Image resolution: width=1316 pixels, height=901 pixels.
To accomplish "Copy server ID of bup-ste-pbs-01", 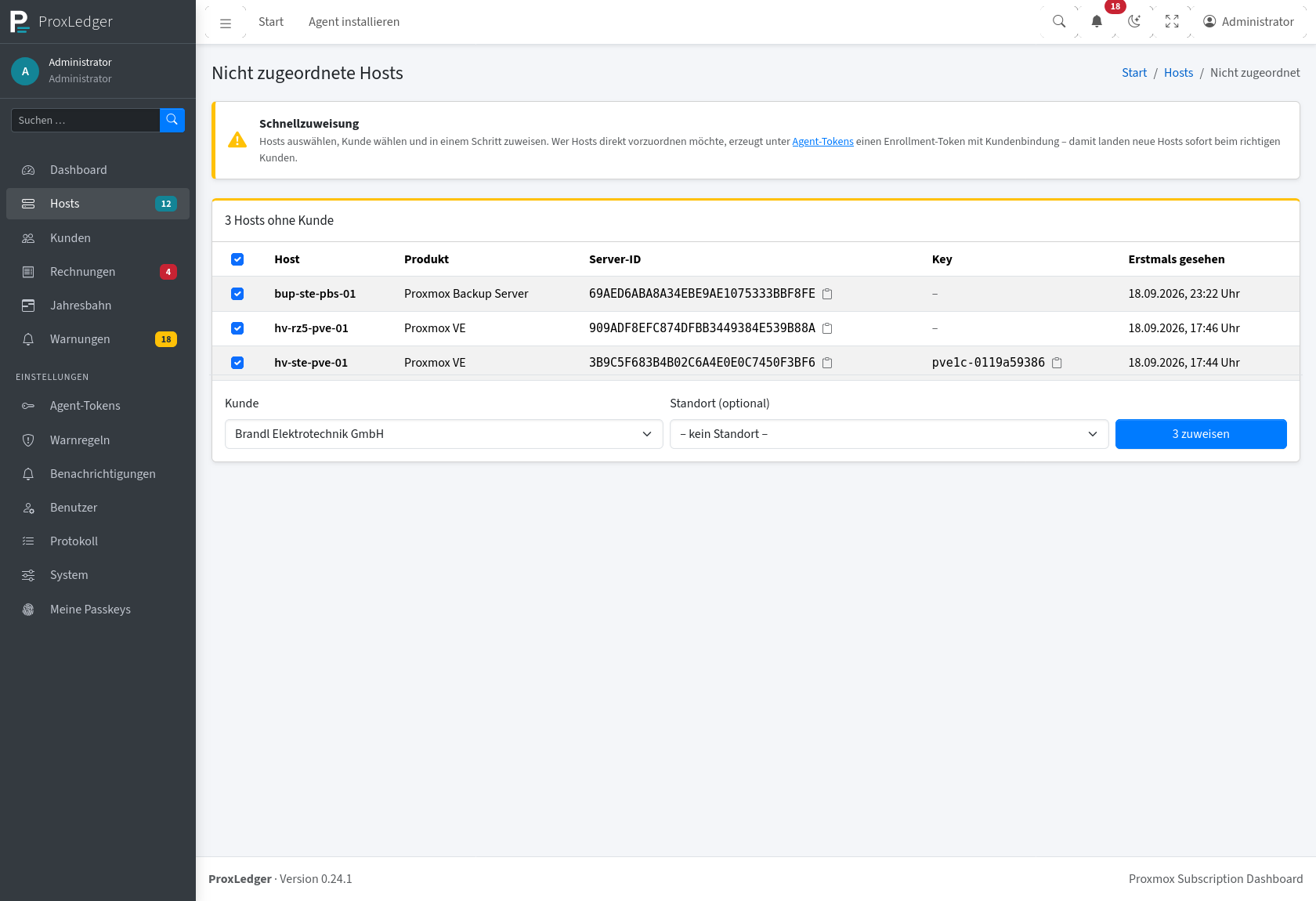I will [827, 294].
